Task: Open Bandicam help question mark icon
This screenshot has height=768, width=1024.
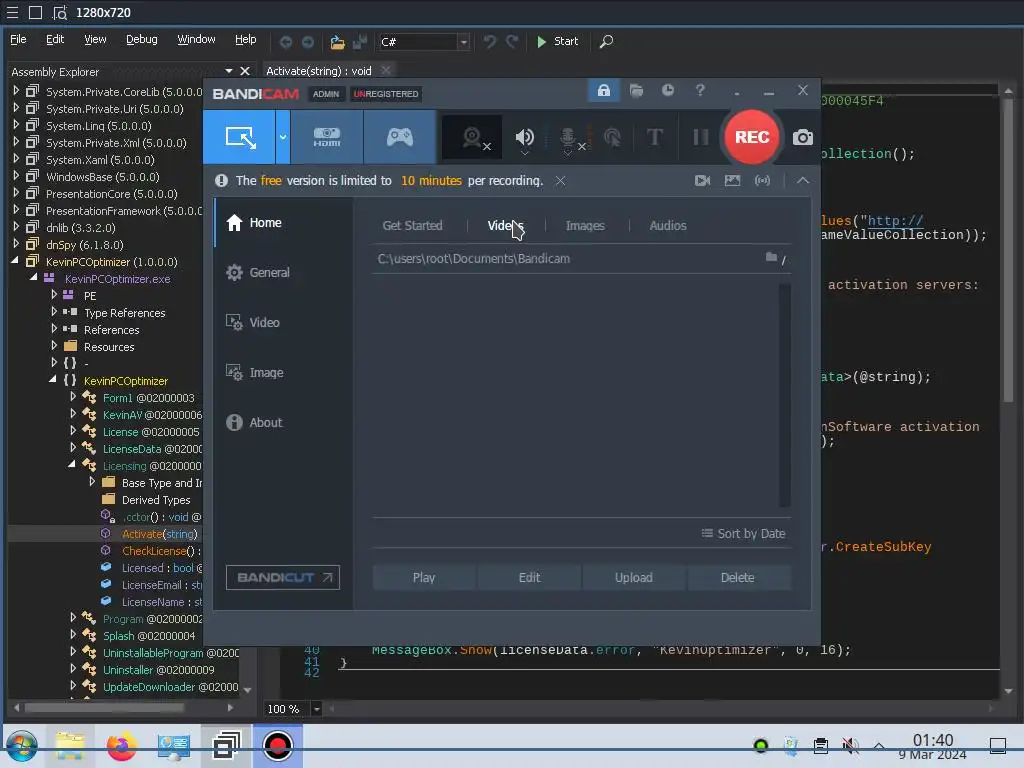Action: coord(700,90)
